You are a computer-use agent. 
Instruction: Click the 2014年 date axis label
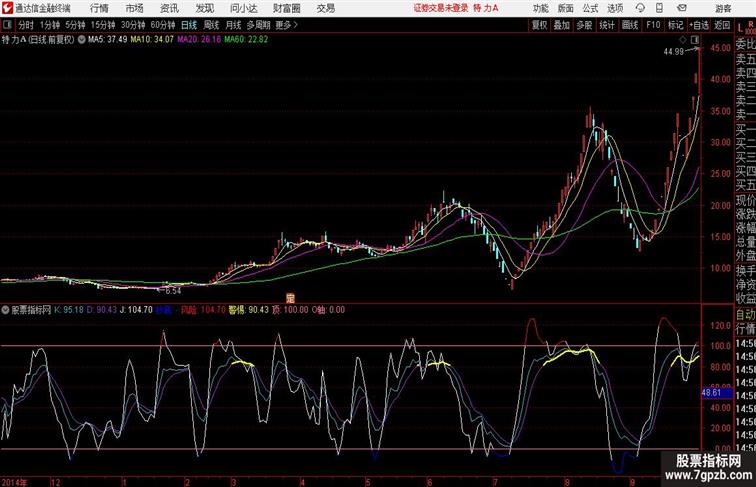pyautogui.click(x=14, y=482)
